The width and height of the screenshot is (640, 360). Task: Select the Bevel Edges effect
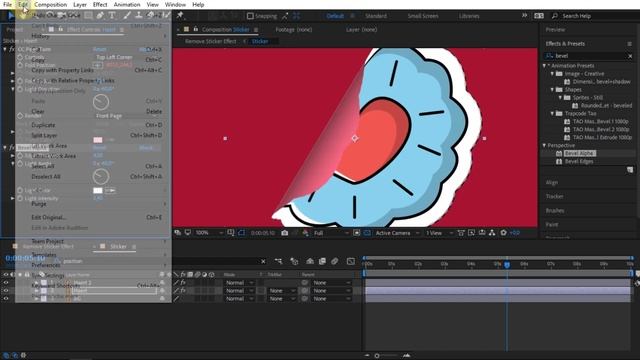pyautogui.click(x=579, y=161)
